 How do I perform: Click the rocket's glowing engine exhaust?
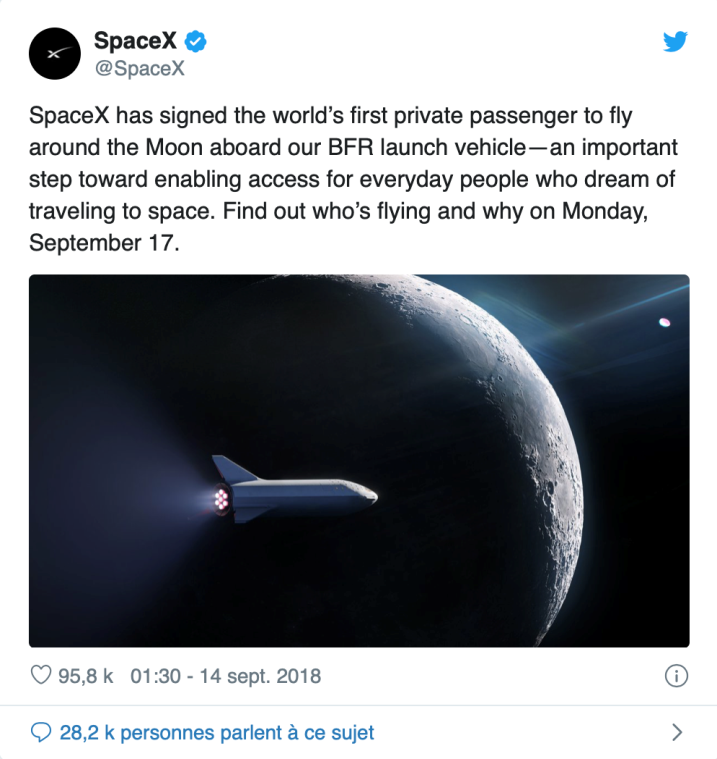221,500
